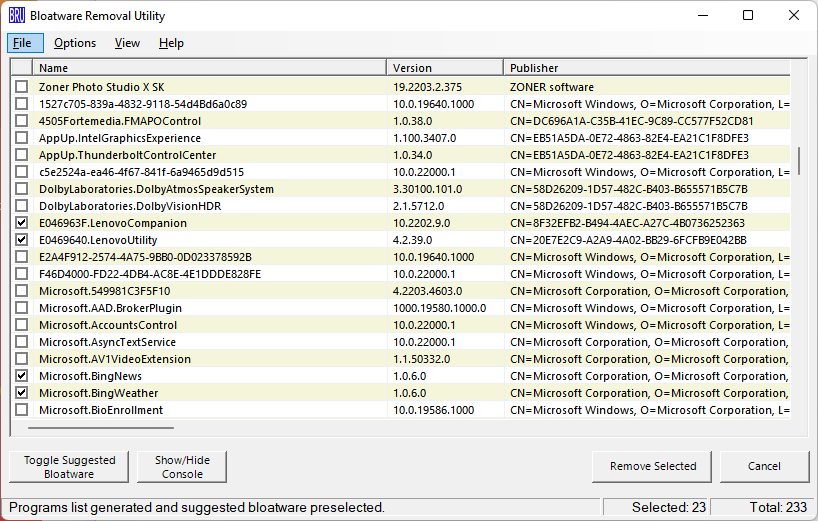The width and height of the screenshot is (818, 521).
Task: Click the horizontal scrollbar below the list
Action: pos(100,428)
